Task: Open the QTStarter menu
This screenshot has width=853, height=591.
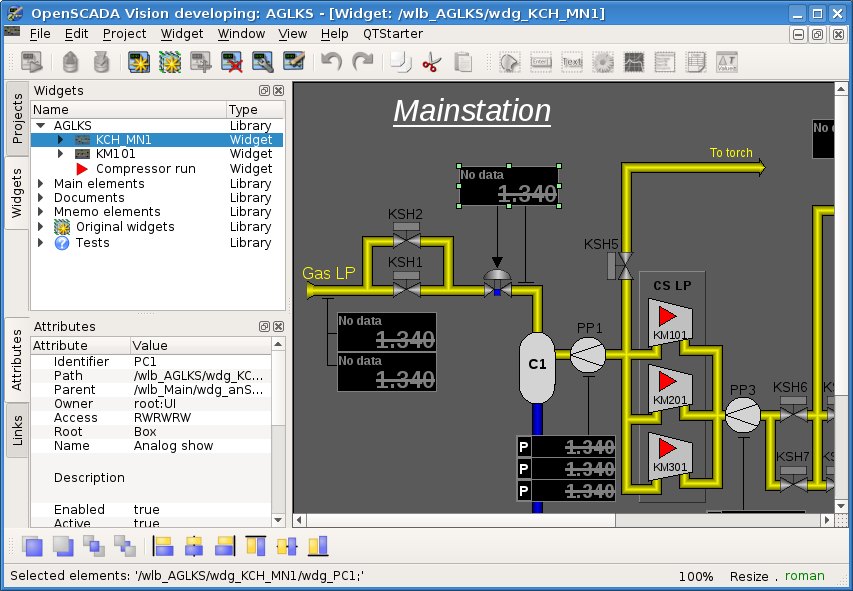Action: (x=393, y=34)
